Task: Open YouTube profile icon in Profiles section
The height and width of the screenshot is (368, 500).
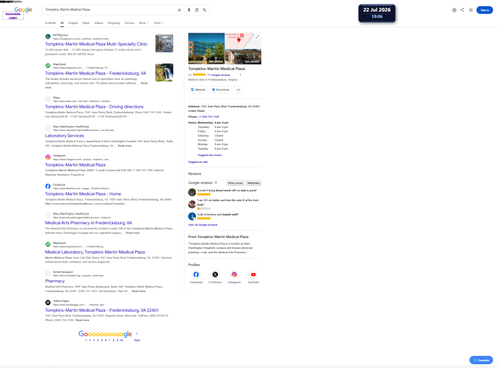Action: point(253,274)
